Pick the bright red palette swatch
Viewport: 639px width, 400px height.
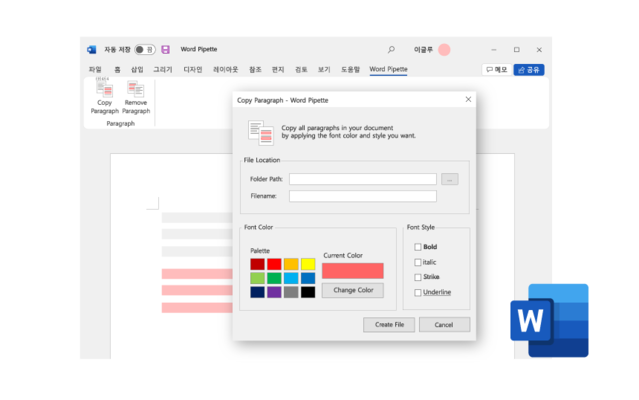274,264
